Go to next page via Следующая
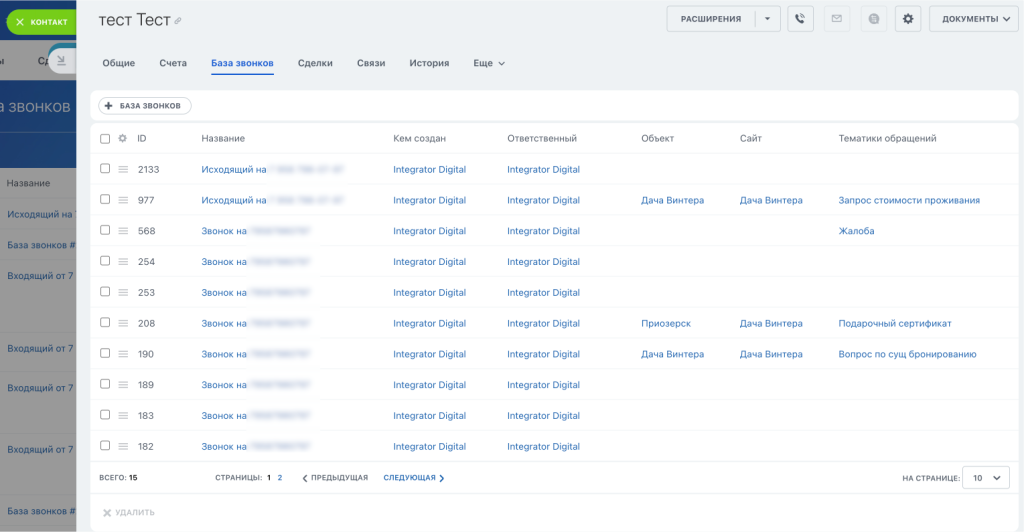The height and width of the screenshot is (532, 1024). 414,478
